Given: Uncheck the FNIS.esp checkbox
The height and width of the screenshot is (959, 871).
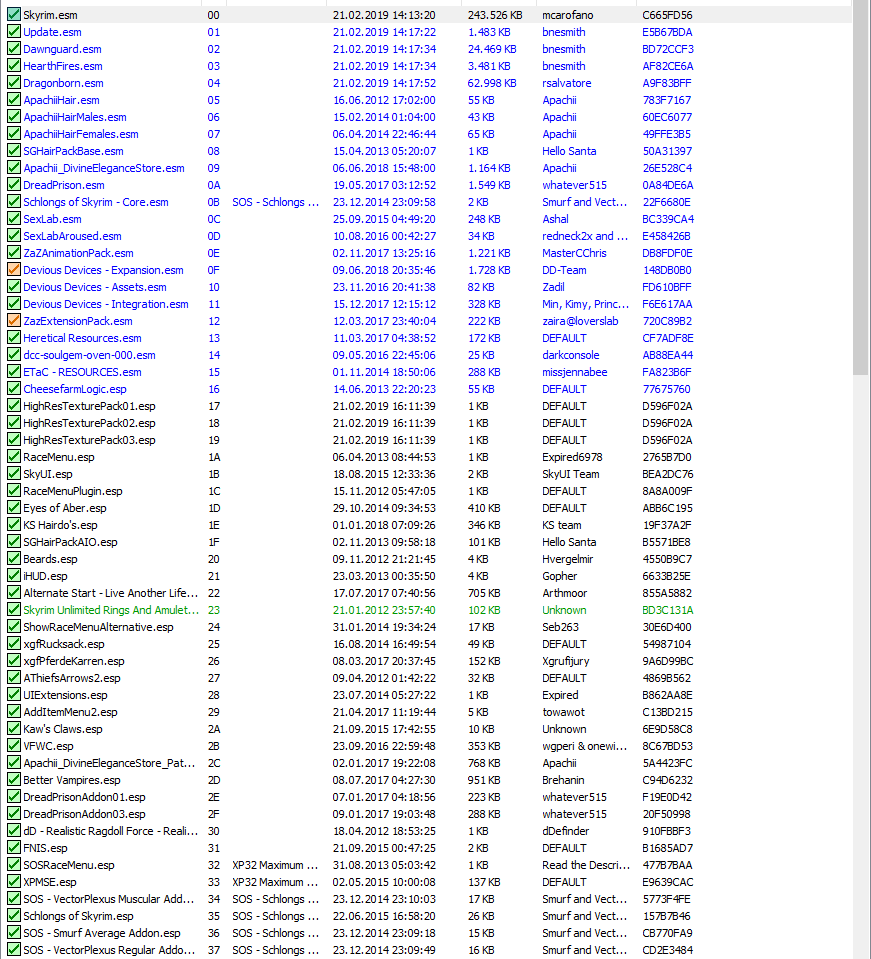Looking at the screenshot, I should click(x=13, y=848).
